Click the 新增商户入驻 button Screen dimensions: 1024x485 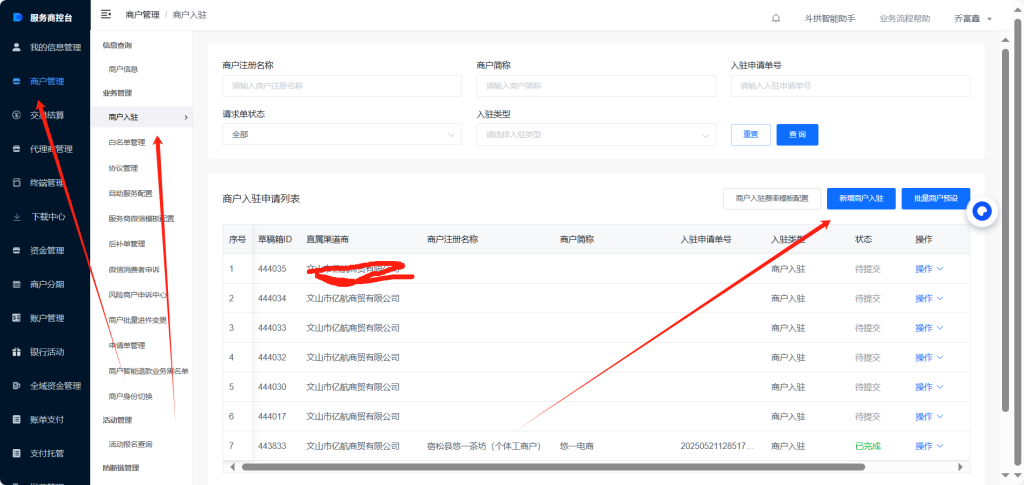(861, 198)
